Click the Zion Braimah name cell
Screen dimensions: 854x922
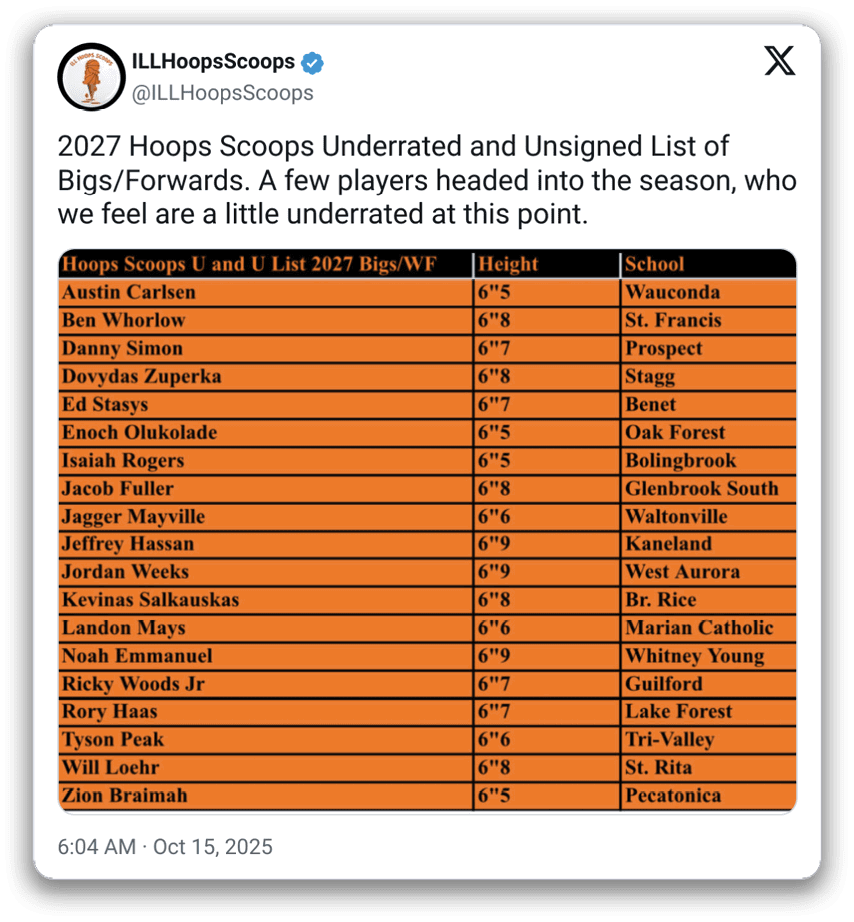coord(125,796)
